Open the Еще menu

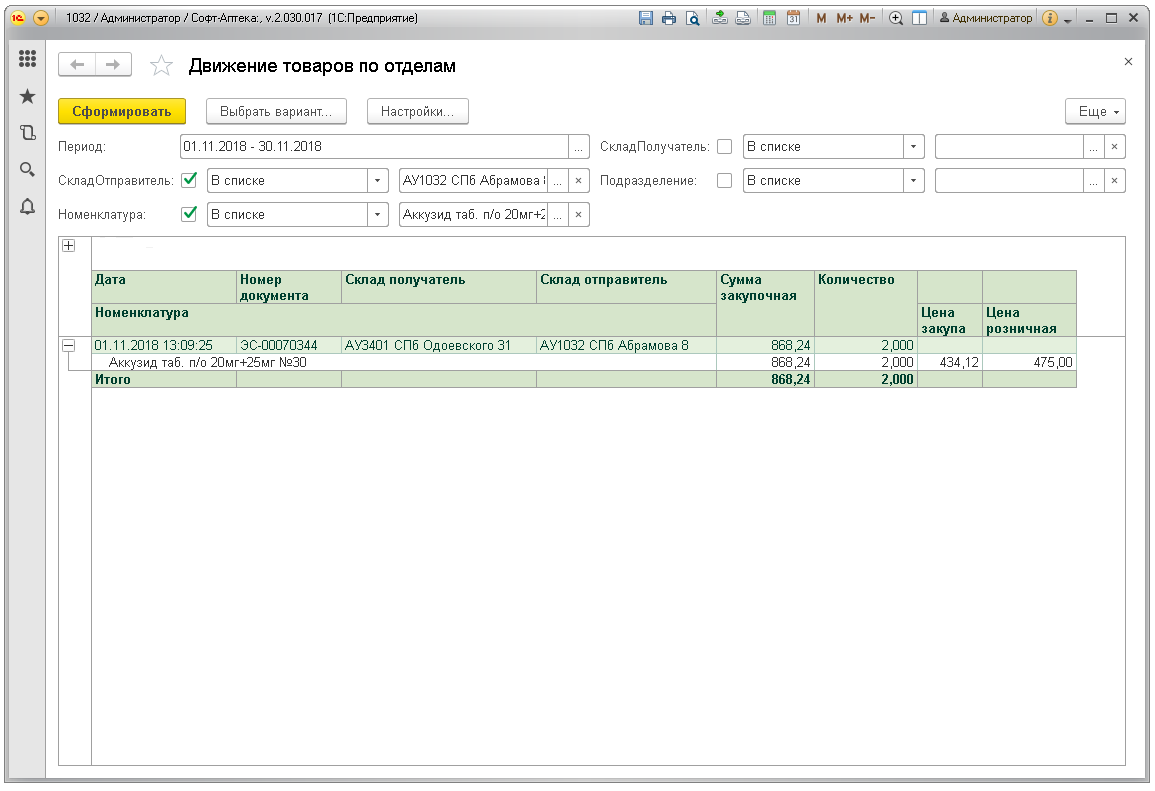point(1097,112)
